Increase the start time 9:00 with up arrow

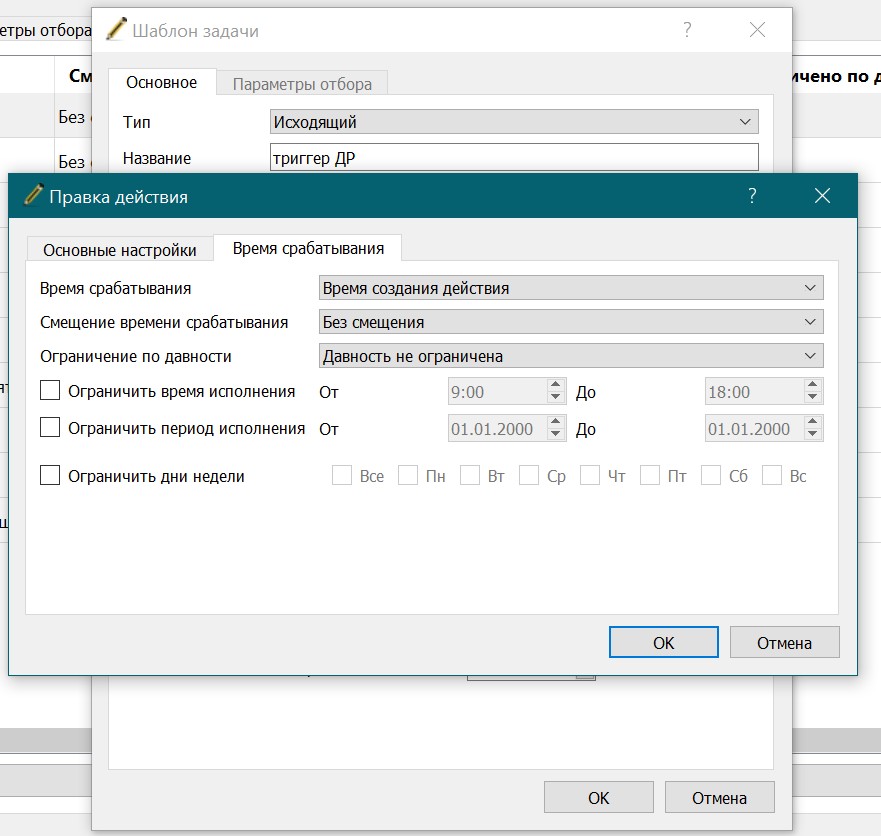[555, 385]
